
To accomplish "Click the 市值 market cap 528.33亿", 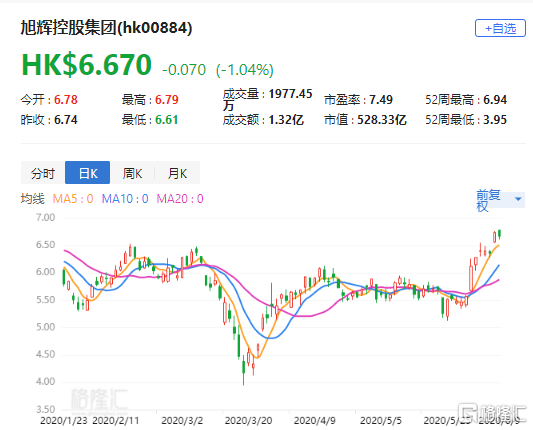I will point(382,120).
